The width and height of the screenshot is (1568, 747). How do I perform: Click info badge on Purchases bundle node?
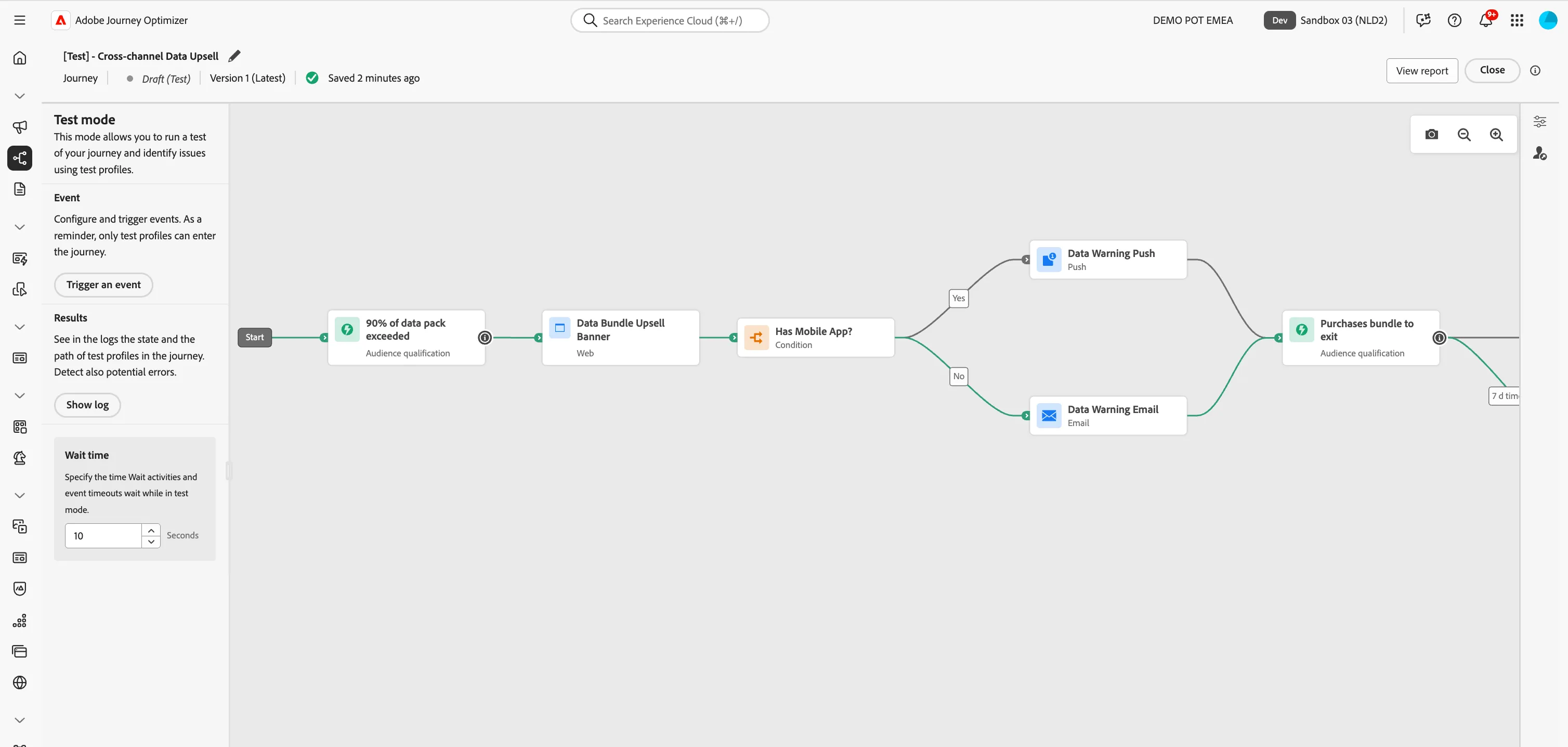pos(1439,338)
